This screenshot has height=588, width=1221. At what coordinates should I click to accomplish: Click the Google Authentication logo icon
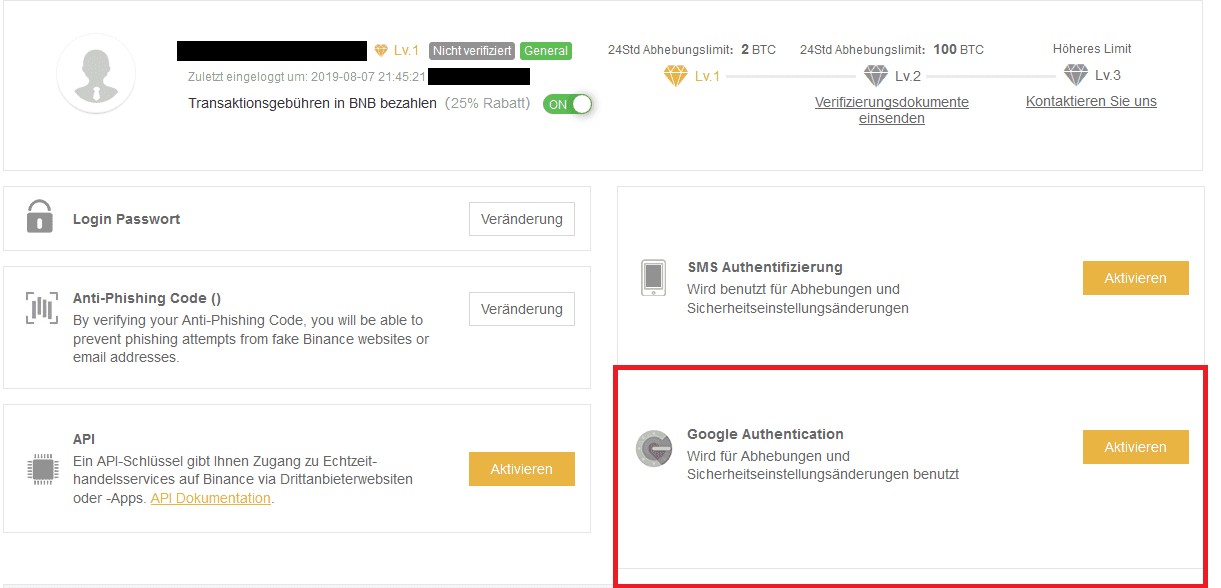[654, 448]
